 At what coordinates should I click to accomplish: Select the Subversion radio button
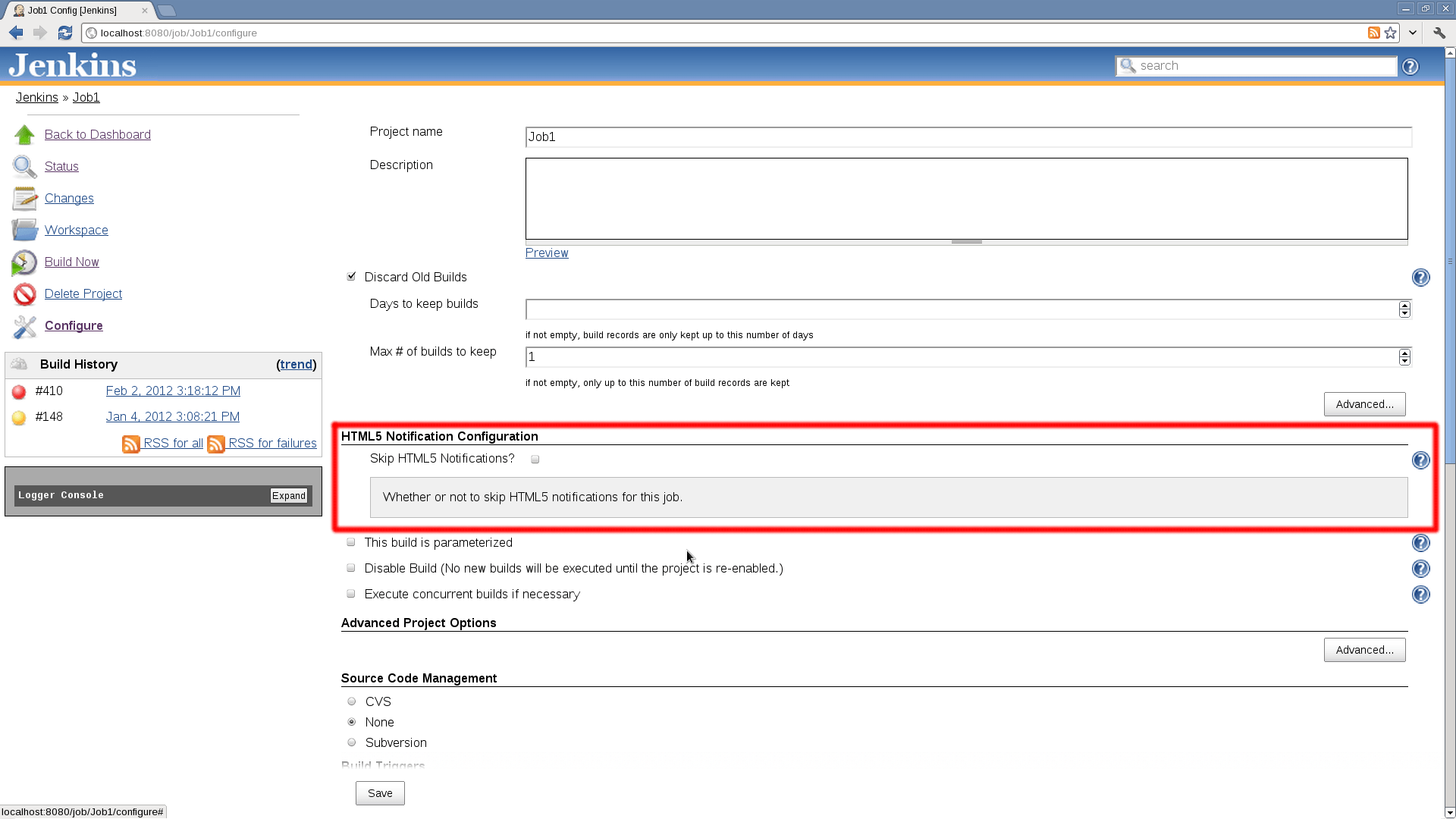pyautogui.click(x=351, y=742)
